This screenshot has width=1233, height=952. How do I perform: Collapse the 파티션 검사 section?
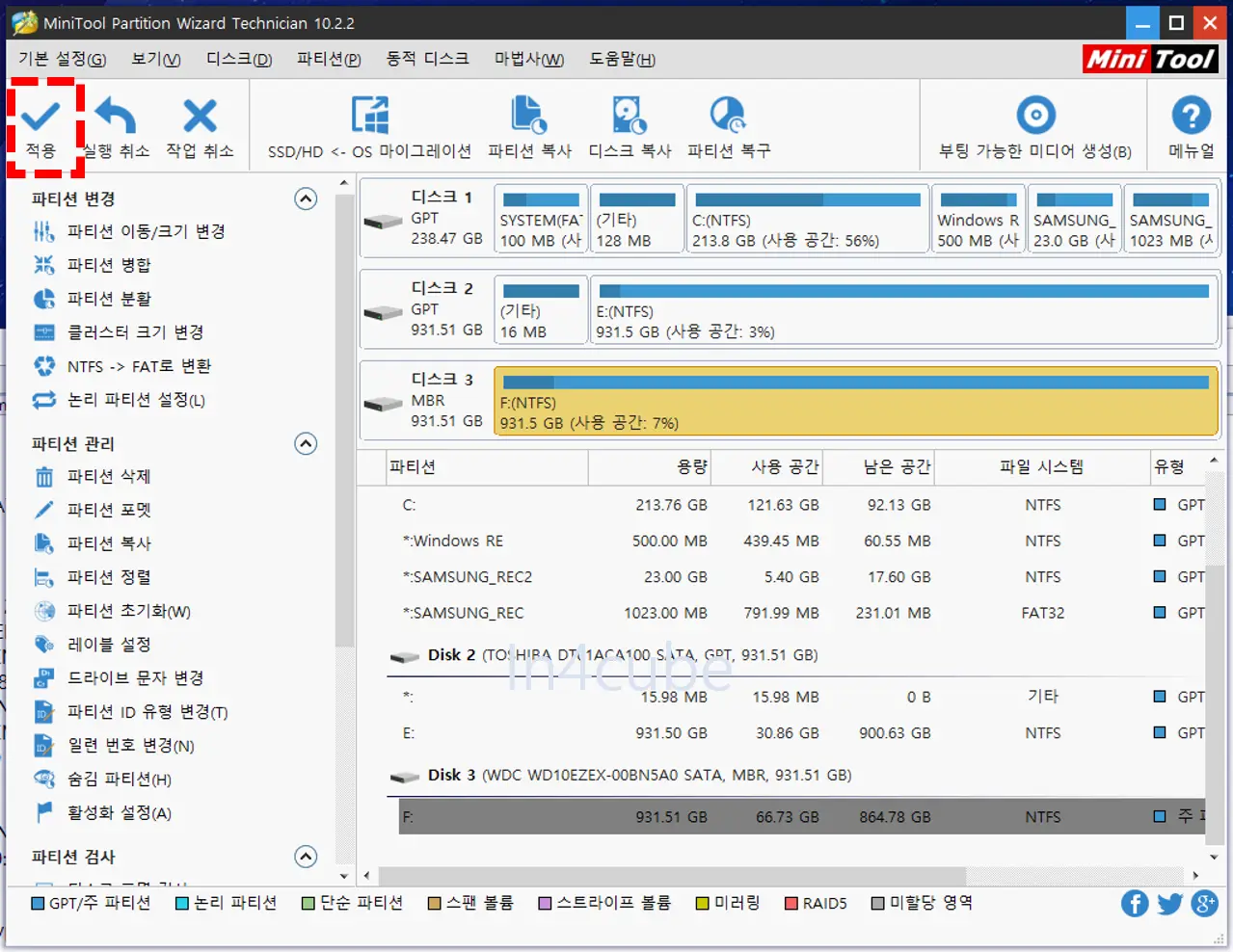pyautogui.click(x=306, y=857)
